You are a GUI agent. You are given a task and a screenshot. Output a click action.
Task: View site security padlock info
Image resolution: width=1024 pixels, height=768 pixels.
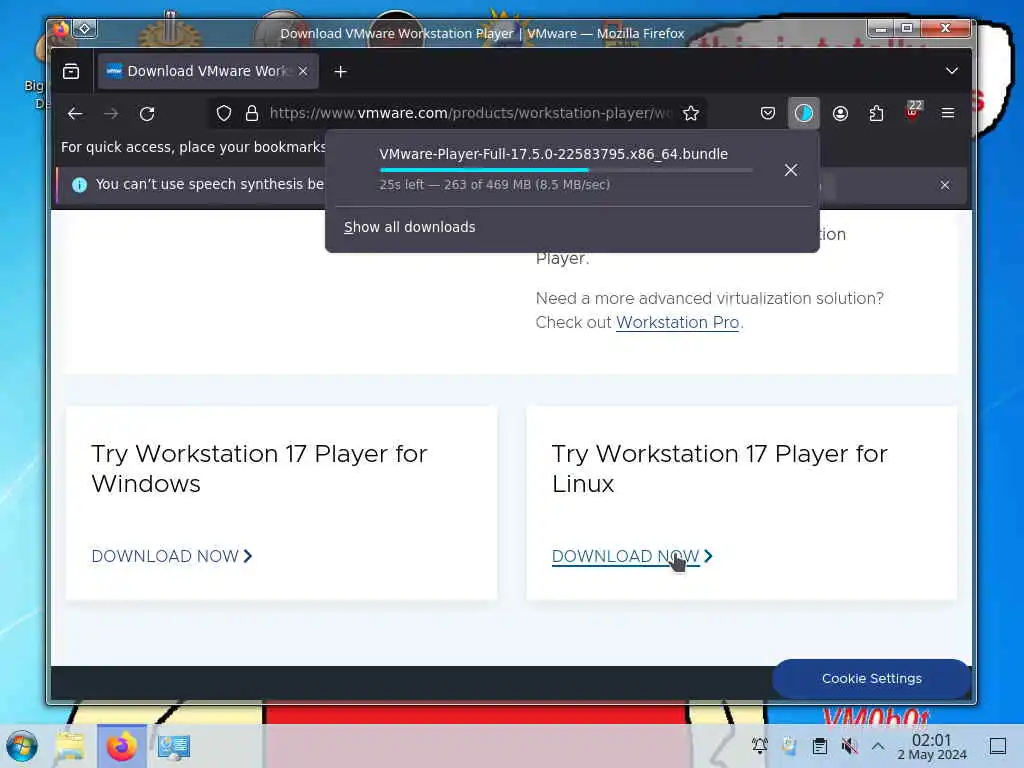pyautogui.click(x=252, y=114)
